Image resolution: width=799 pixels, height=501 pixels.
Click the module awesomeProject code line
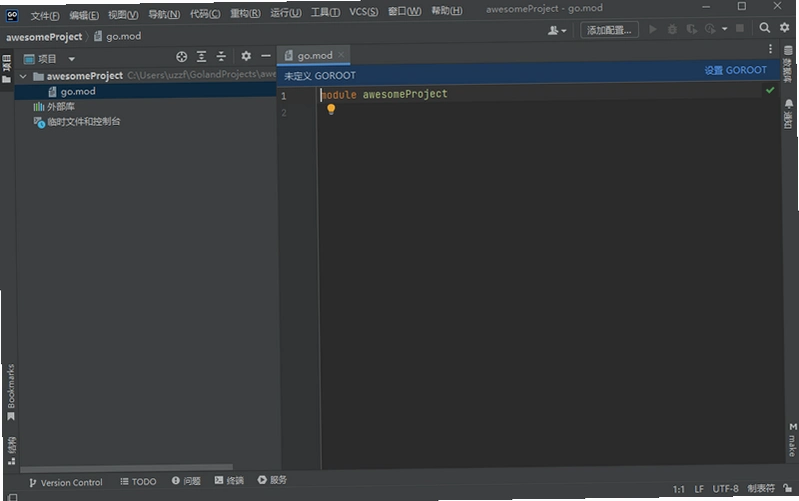point(384,94)
